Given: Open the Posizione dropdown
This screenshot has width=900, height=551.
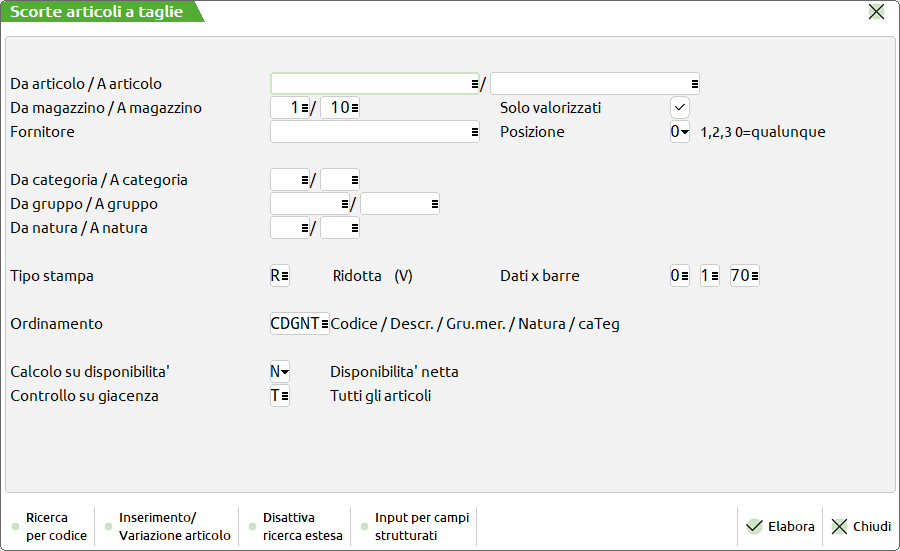Looking at the screenshot, I should 680,132.
